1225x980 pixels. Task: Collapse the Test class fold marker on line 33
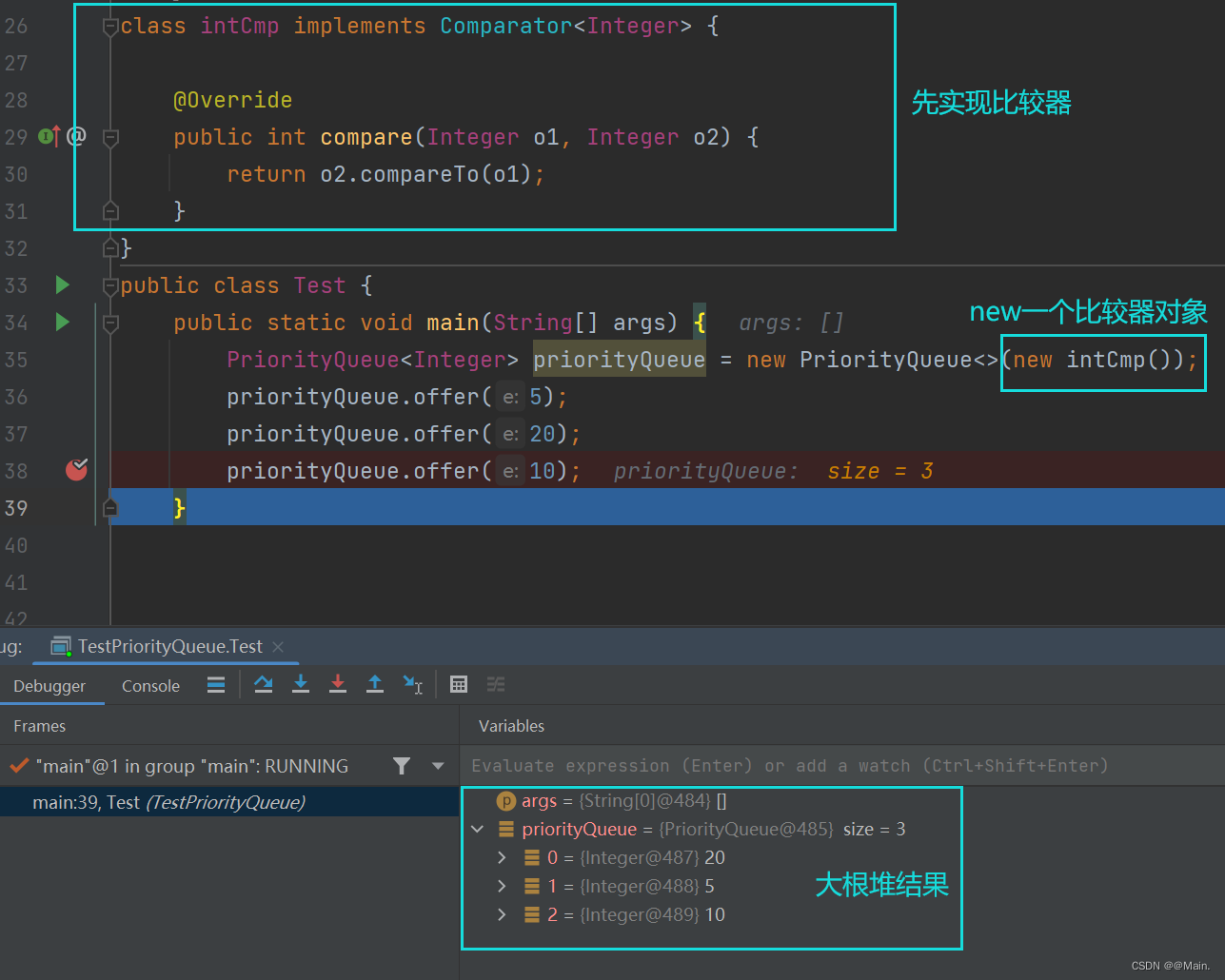click(x=110, y=286)
